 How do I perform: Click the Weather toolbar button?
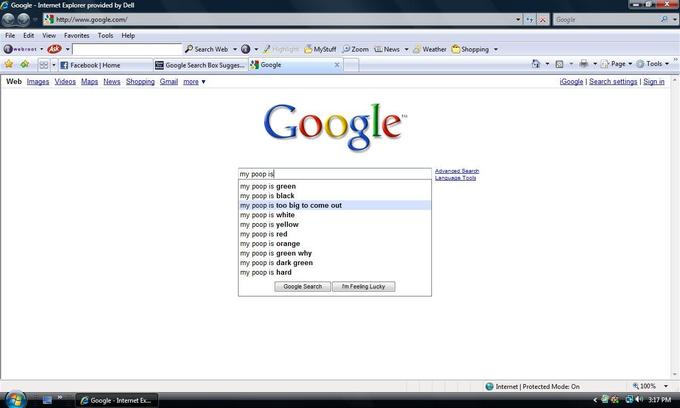[429, 49]
